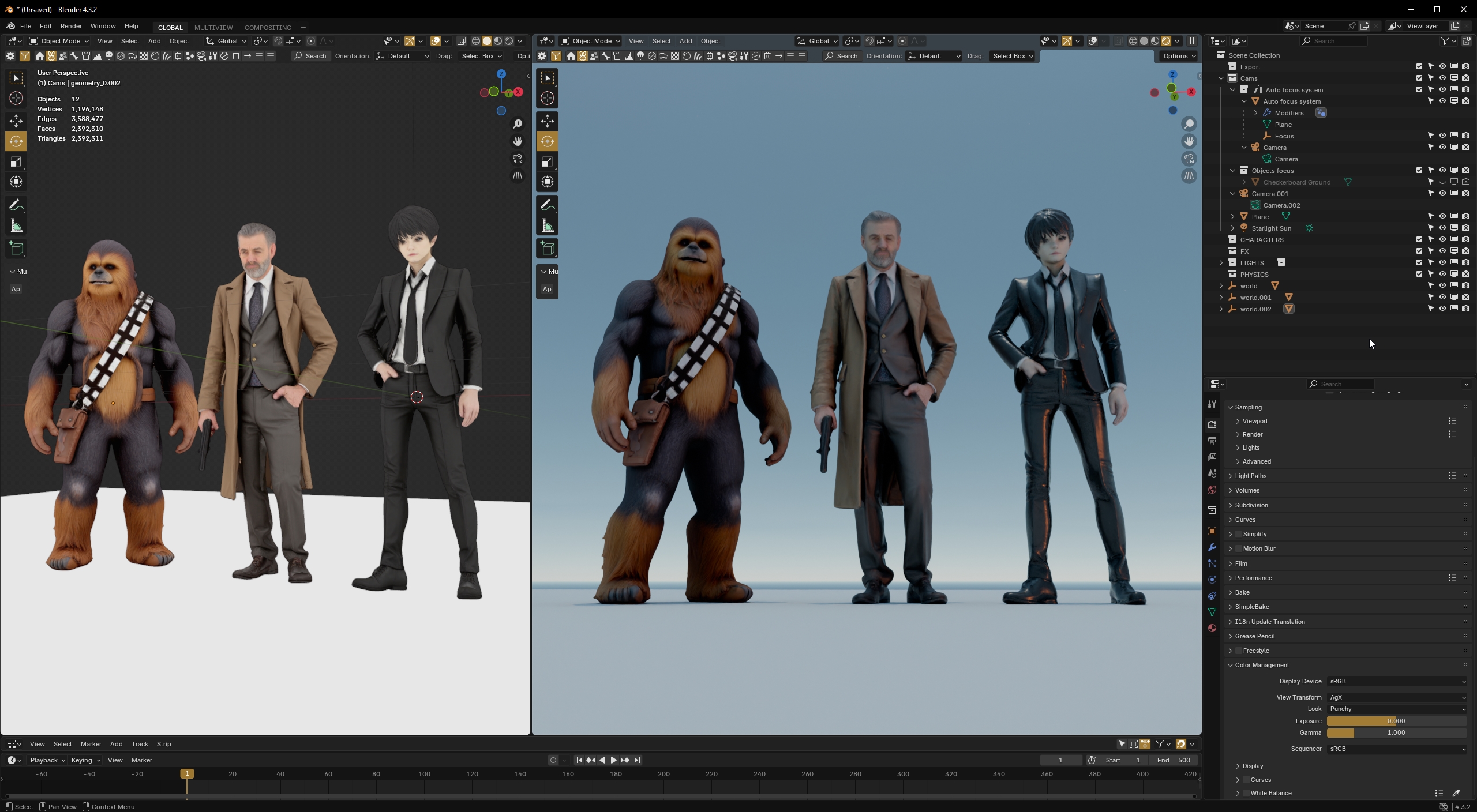This screenshot has width=1477, height=812.
Task: Switch right viewport to solid shading
Action: point(1144,41)
